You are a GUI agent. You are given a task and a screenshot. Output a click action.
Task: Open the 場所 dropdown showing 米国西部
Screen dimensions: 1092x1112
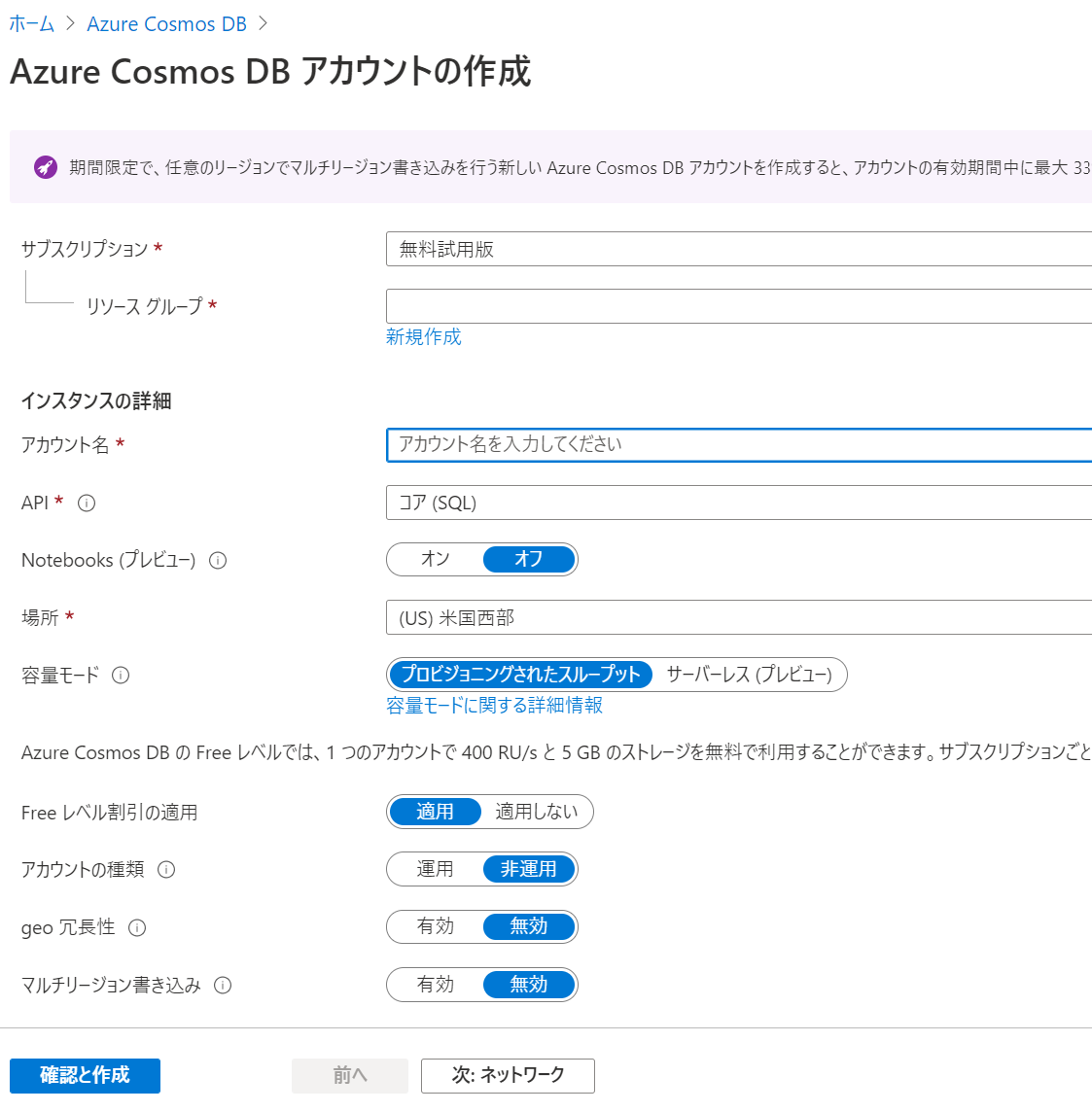(739, 617)
